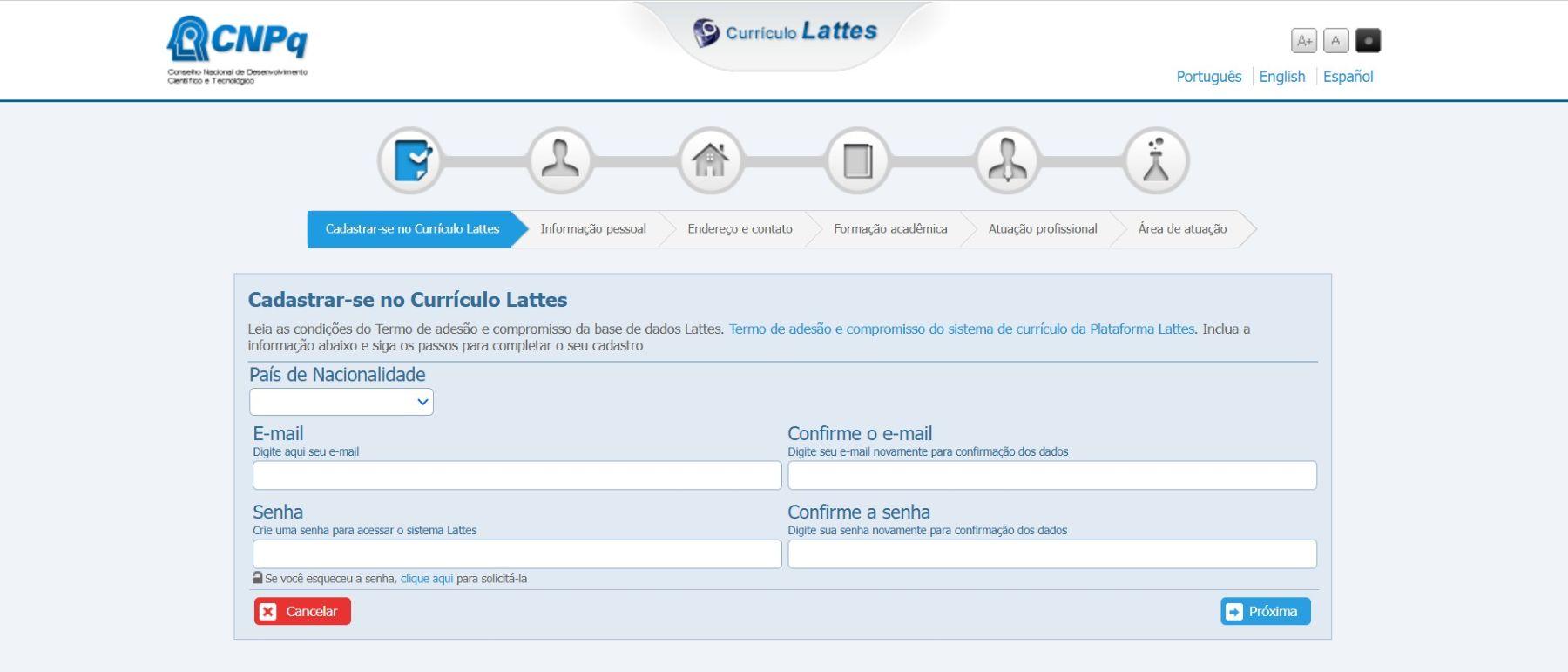The image size is (1568, 672).
Task: Toggle high contrast dark mode button
Action: tap(1368, 41)
